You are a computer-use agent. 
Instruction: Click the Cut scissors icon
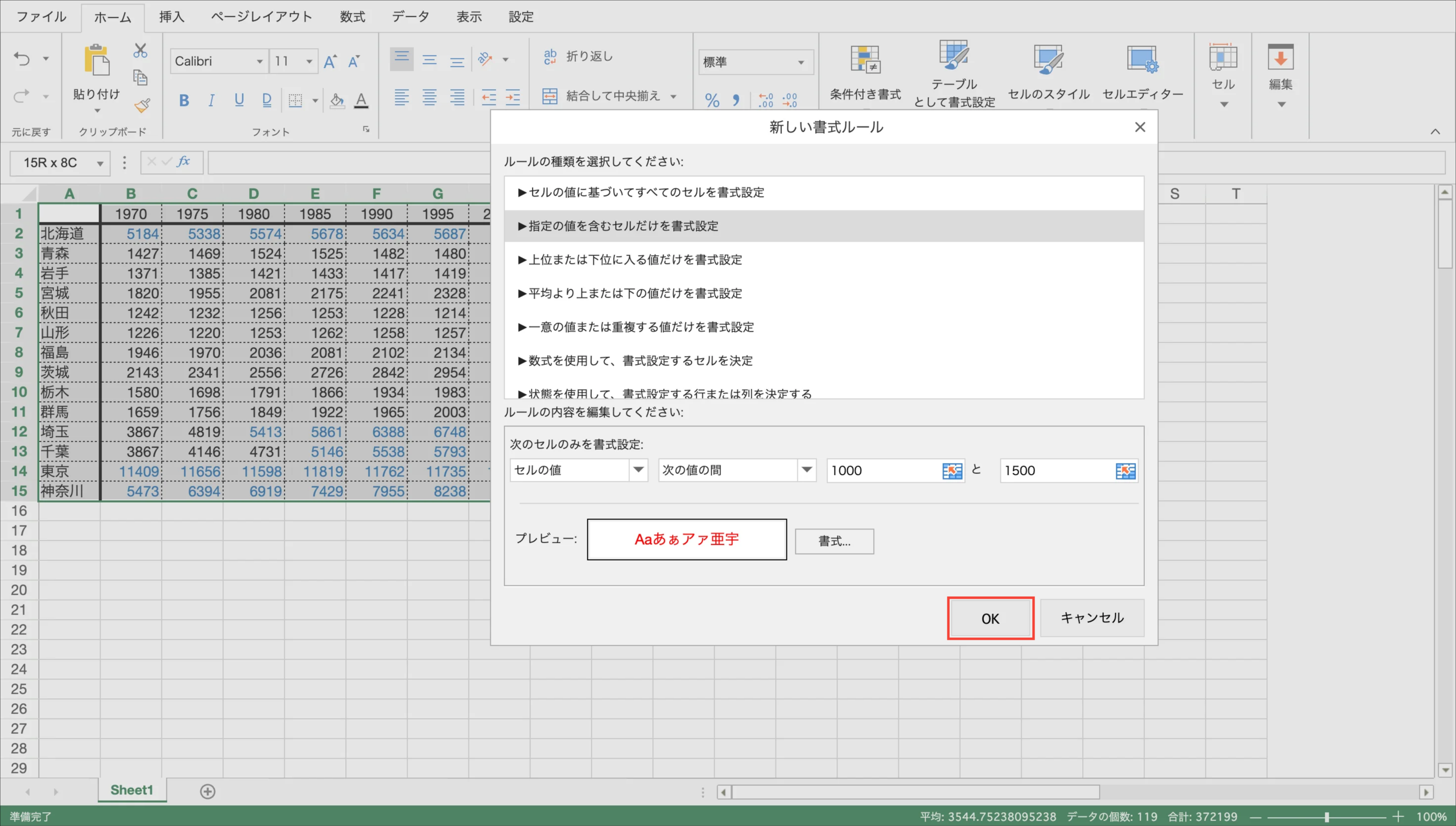point(140,51)
